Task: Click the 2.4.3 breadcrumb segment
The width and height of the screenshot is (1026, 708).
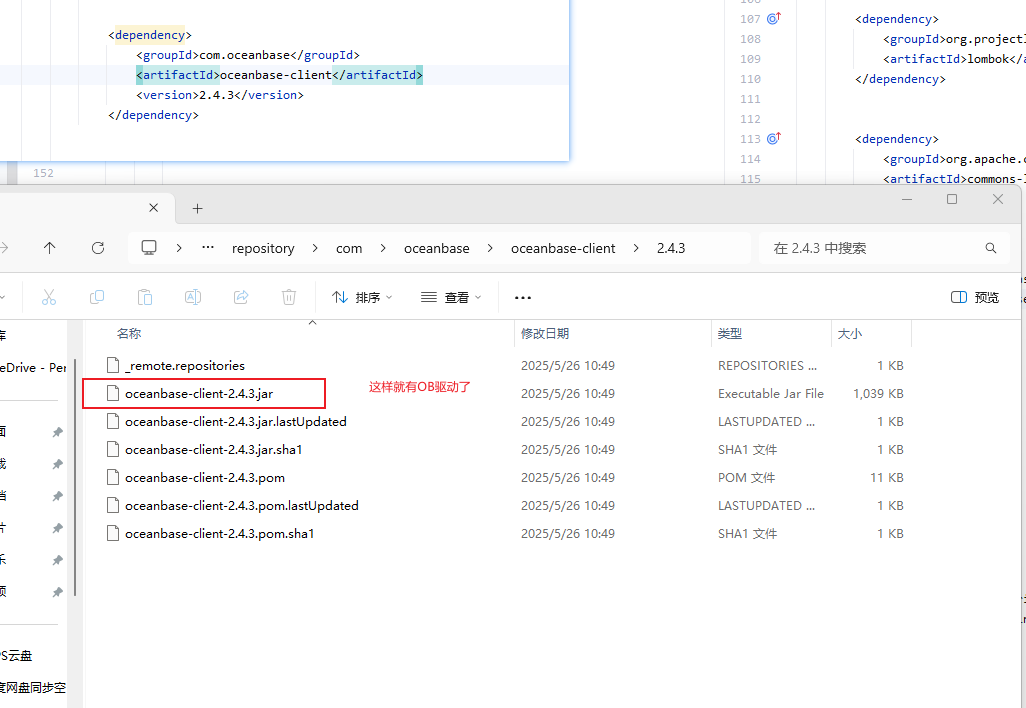Action: [671, 248]
